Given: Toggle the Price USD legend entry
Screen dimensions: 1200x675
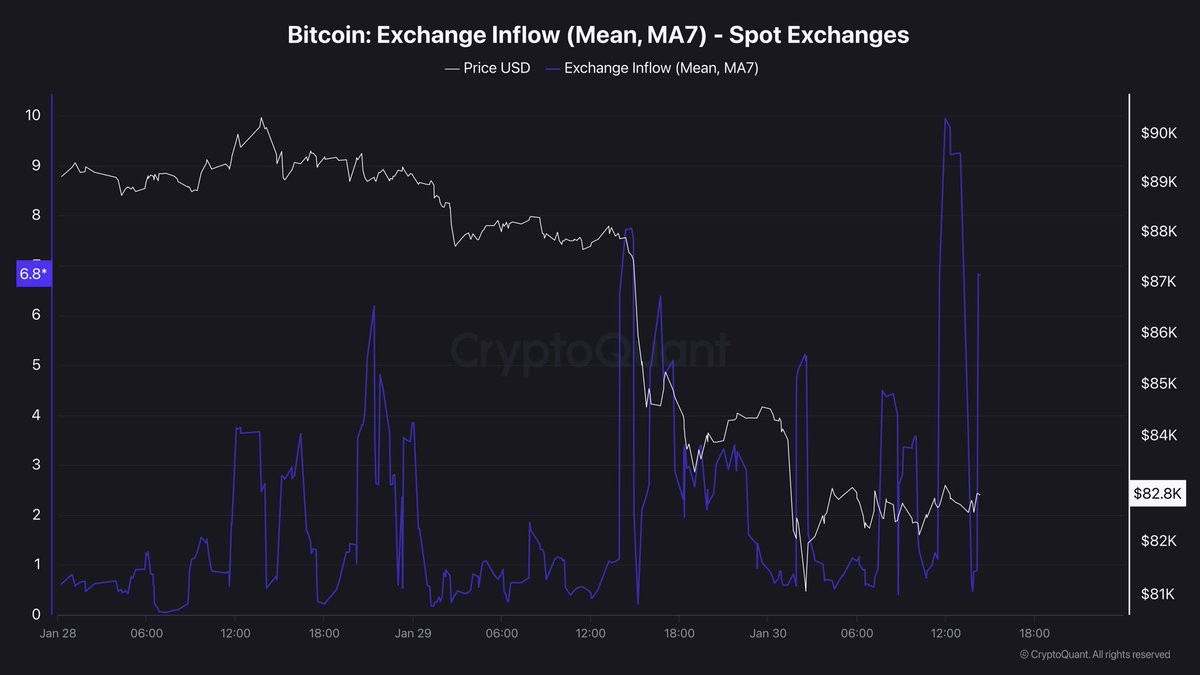Looking at the screenshot, I should click(498, 68).
